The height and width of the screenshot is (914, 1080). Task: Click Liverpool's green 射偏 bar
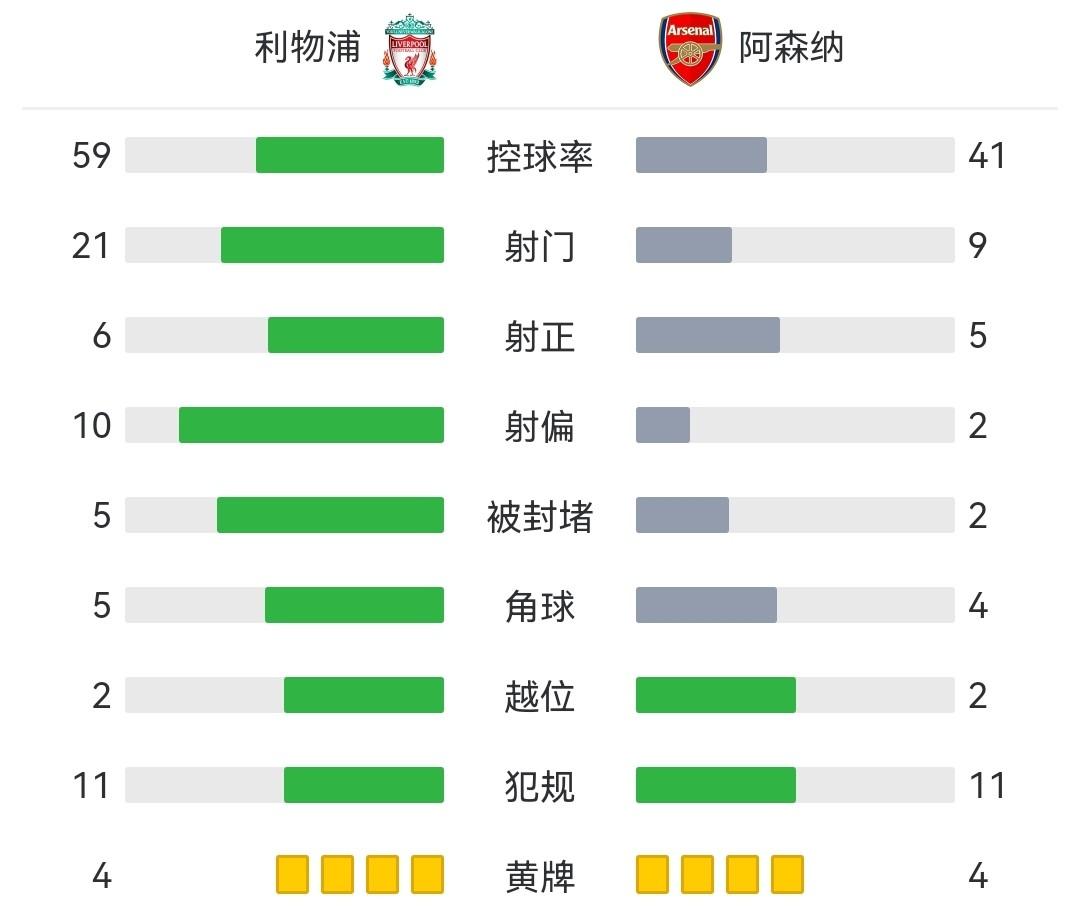coord(311,425)
